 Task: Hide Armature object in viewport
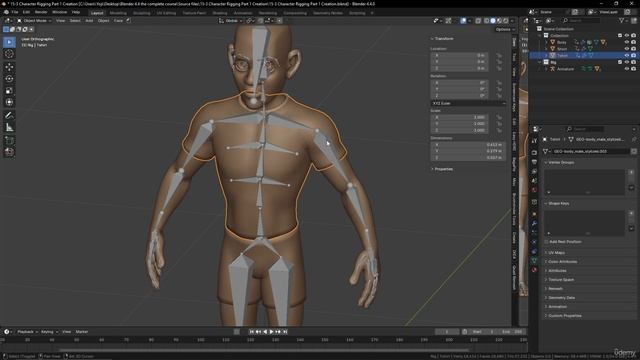627,69
